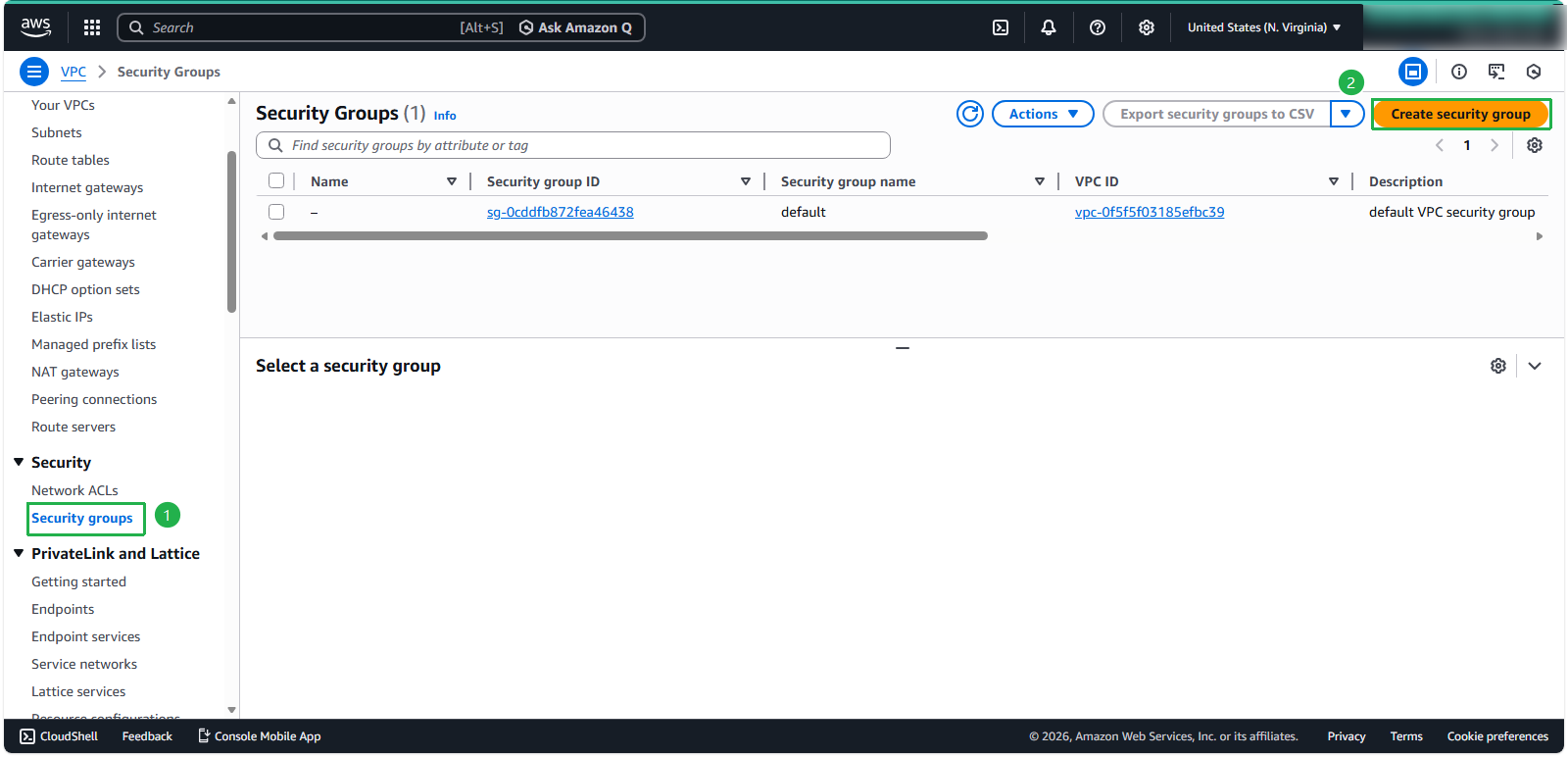The width and height of the screenshot is (1568, 757).
Task: Open the notifications bell
Action: pos(1049,27)
